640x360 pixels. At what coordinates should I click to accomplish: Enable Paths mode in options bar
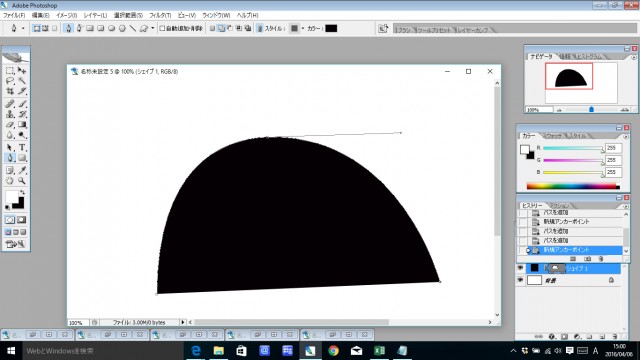(x=45, y=28)
